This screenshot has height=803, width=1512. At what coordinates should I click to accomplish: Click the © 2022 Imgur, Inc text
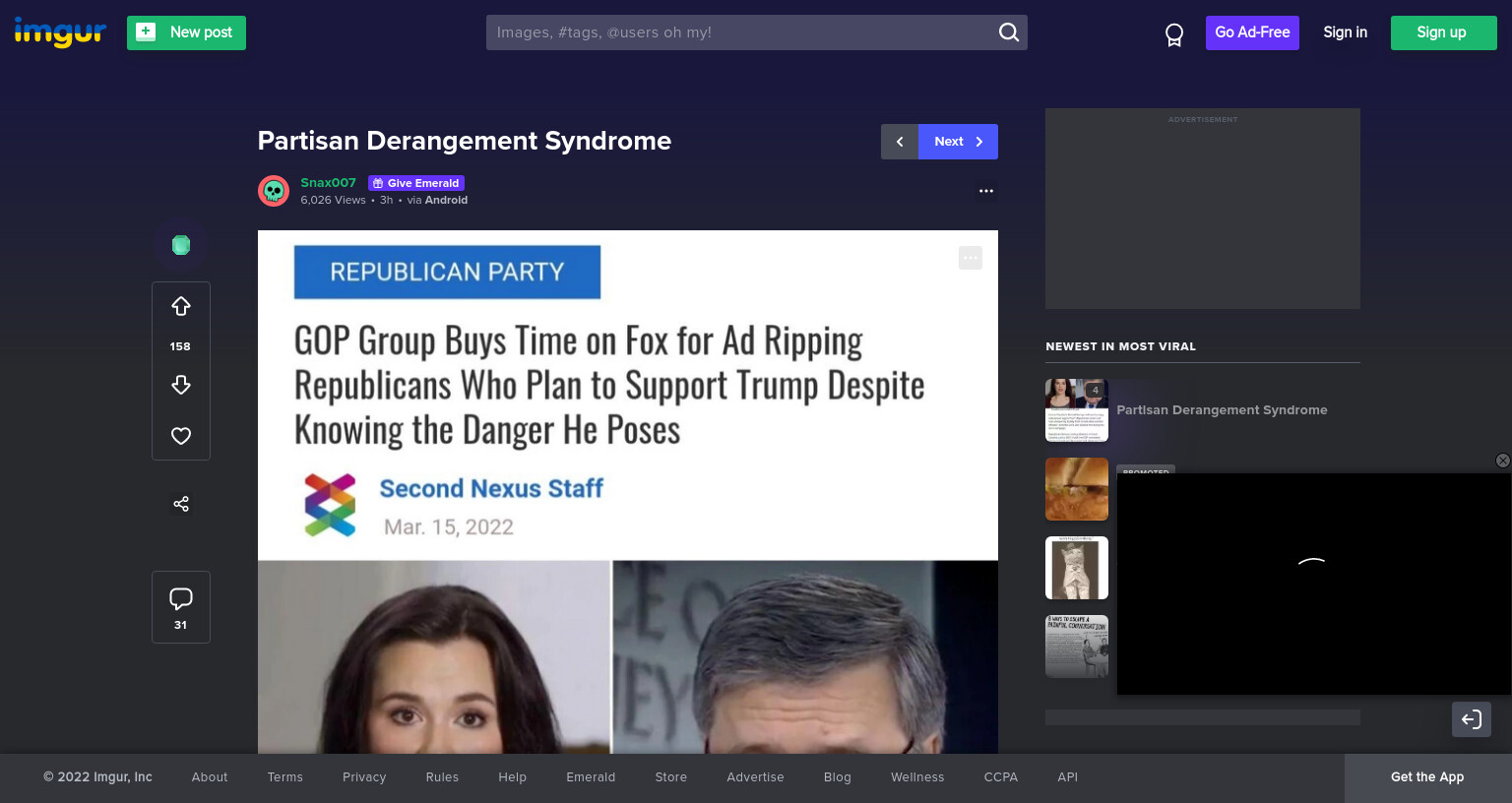[x=97, y=777]
